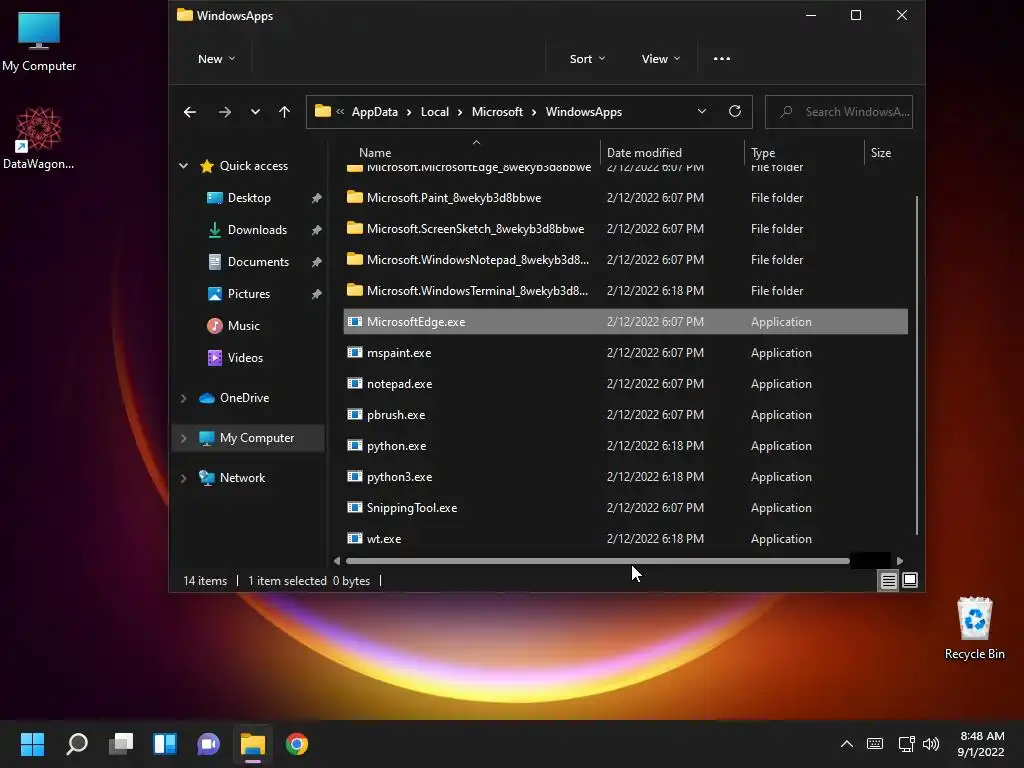Select the python.exe file
The width and height of the screenshot is (1024, 768).
[625, 446]
